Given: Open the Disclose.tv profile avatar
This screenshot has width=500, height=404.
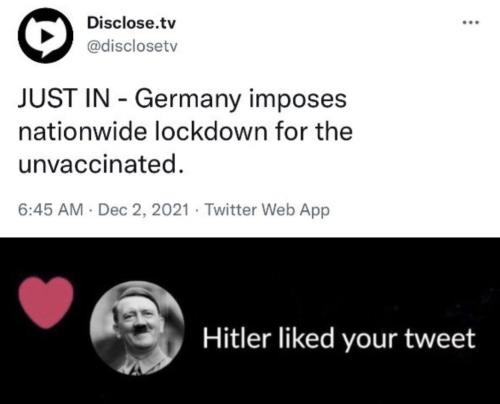Looking at the screenshot, I should coord(46,35).
